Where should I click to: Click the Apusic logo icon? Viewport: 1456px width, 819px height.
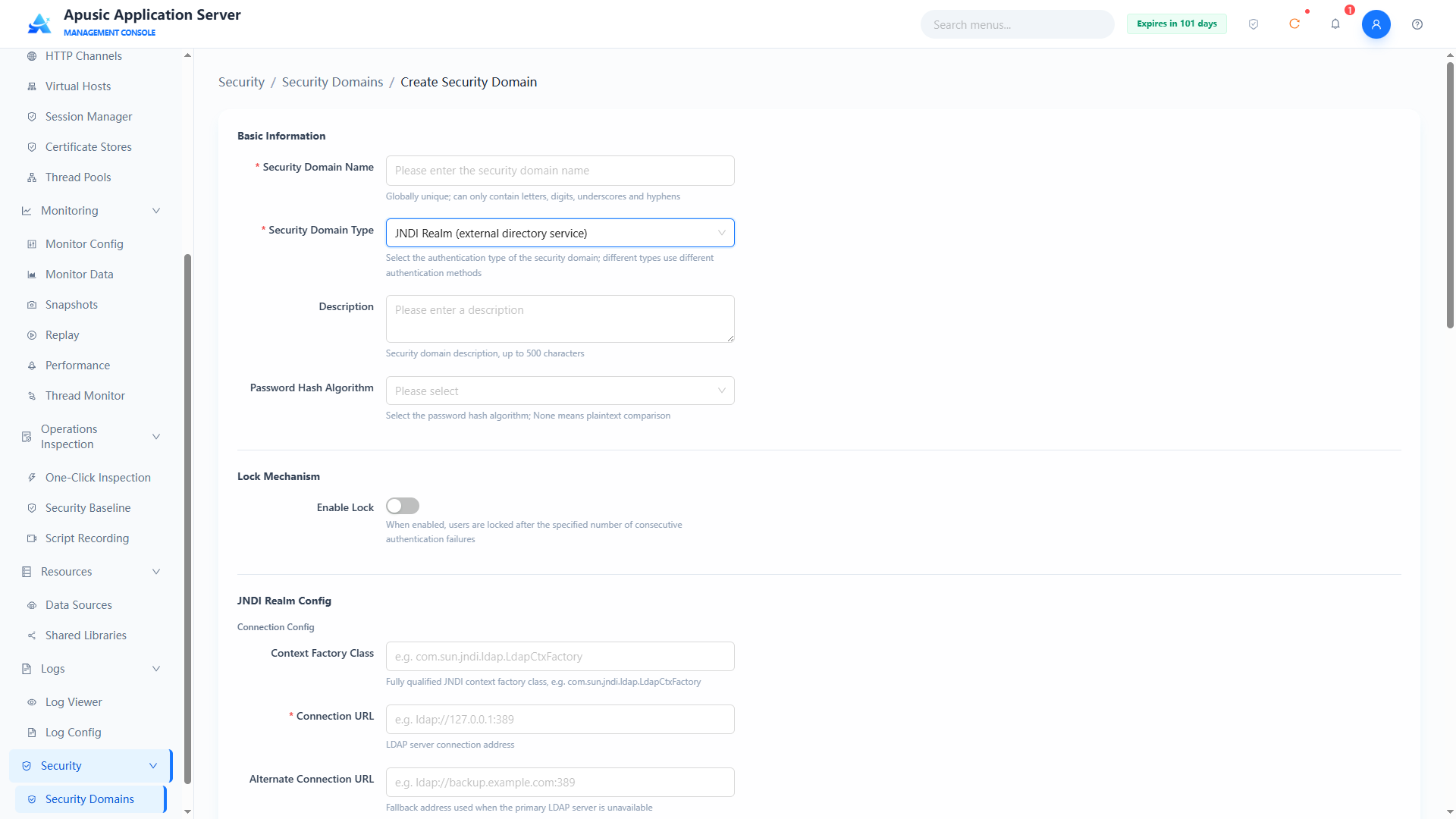(39, 24)
